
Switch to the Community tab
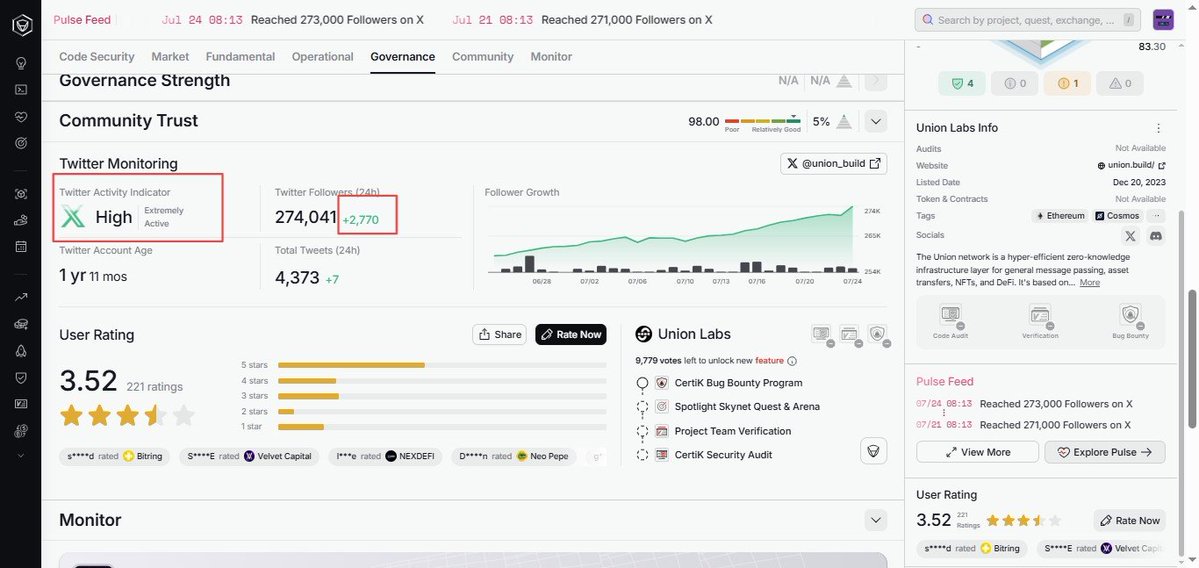[x=483, y=57]
